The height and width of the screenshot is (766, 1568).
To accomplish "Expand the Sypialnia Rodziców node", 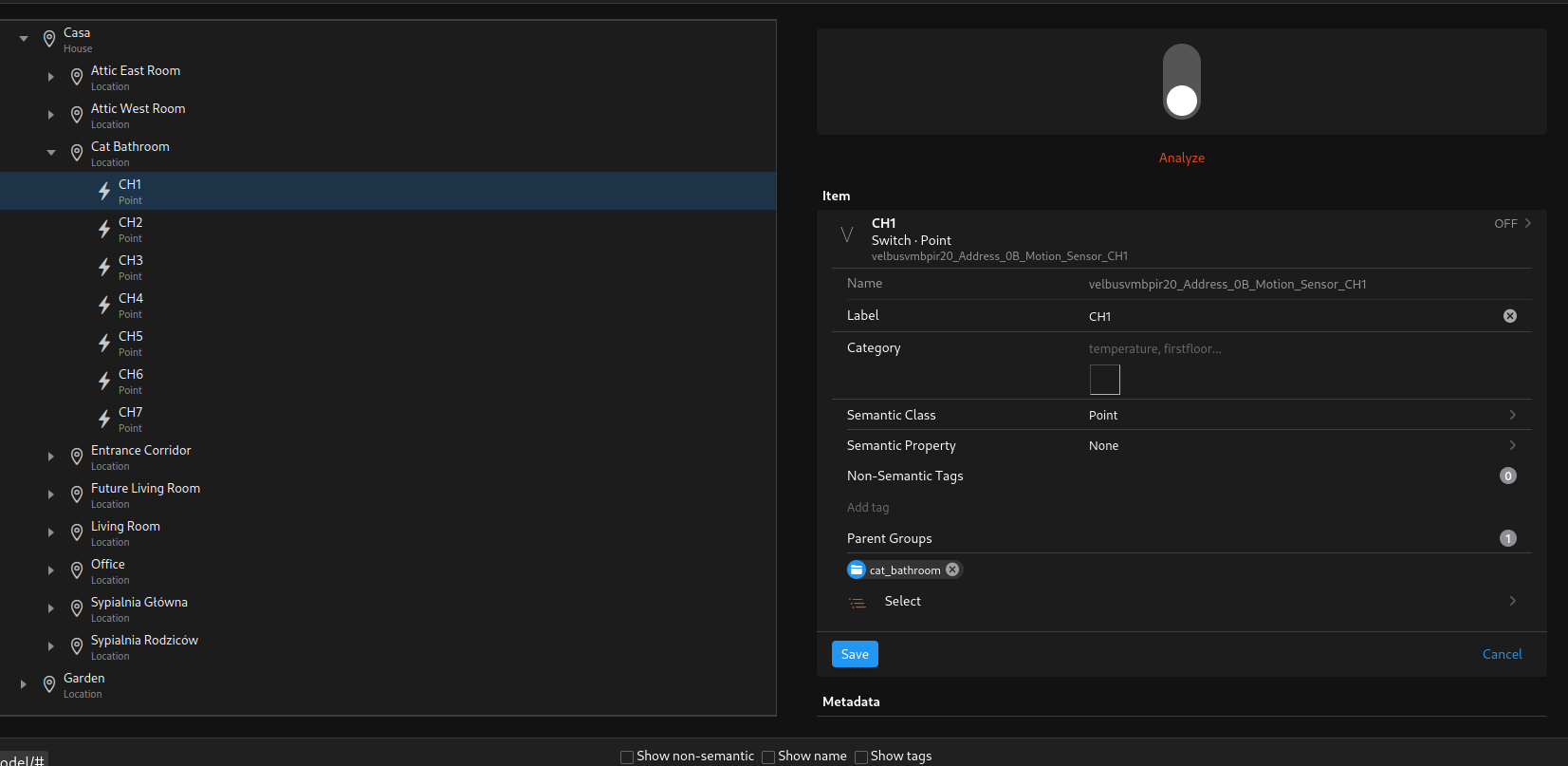I will point(51,646).
